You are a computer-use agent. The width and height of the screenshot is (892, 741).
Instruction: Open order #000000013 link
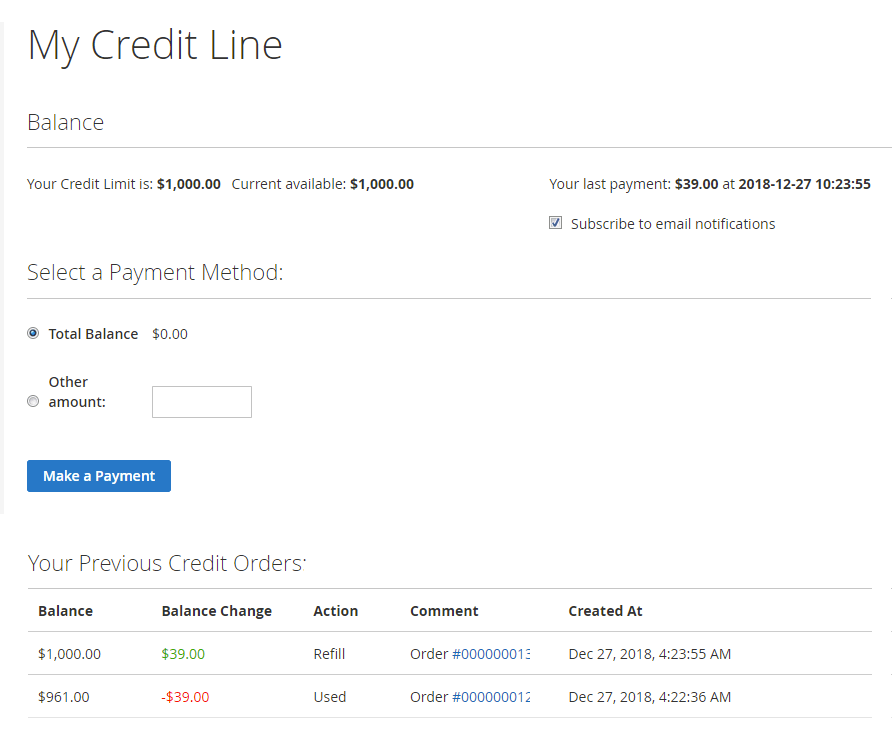(490, 654)
